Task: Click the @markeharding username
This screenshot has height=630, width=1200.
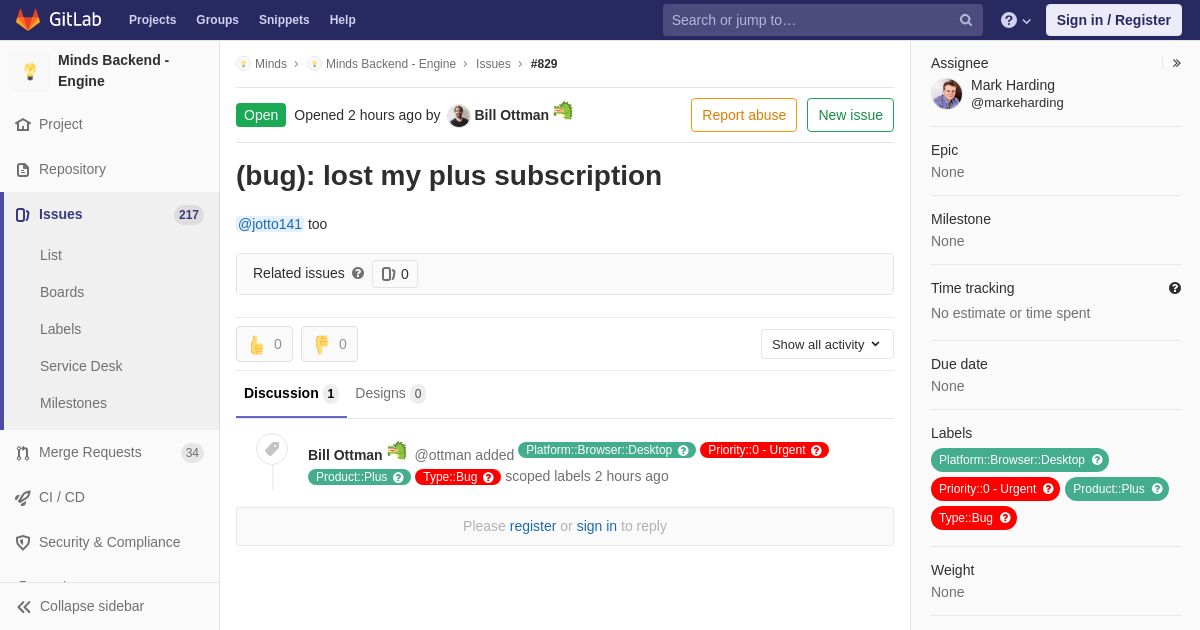Action: (1017, 103)
